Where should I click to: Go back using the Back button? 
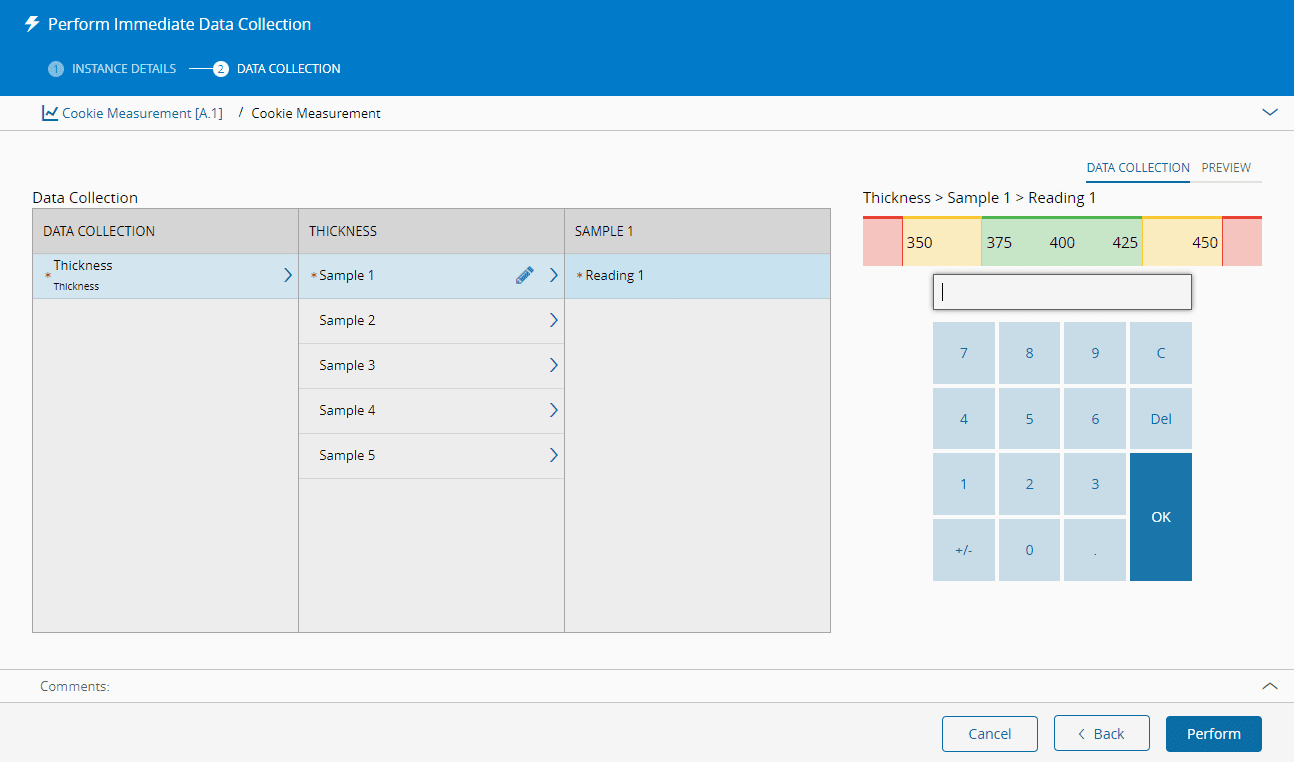click(x=1099, y=734)
